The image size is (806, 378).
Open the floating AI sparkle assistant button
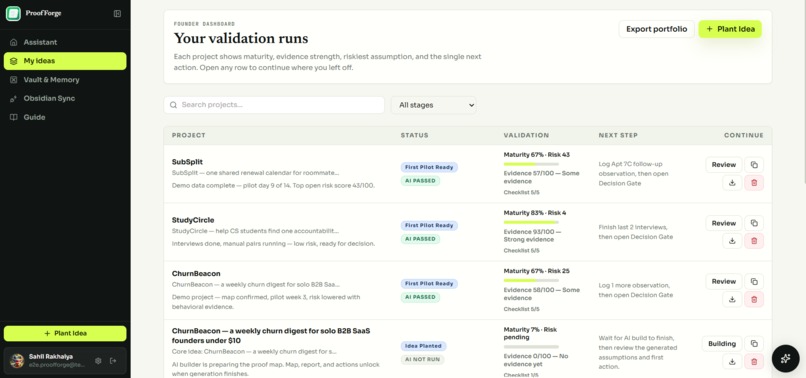(785, 358)
